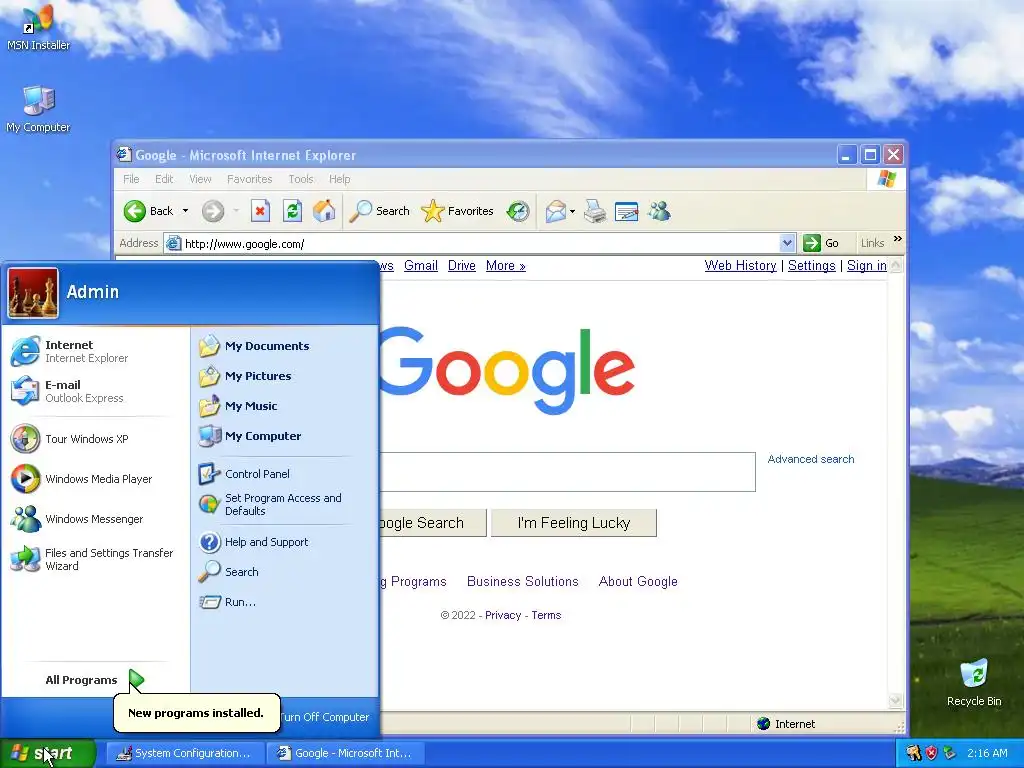Click the Mail envelope icon in IE toolbar

[555, 211]
